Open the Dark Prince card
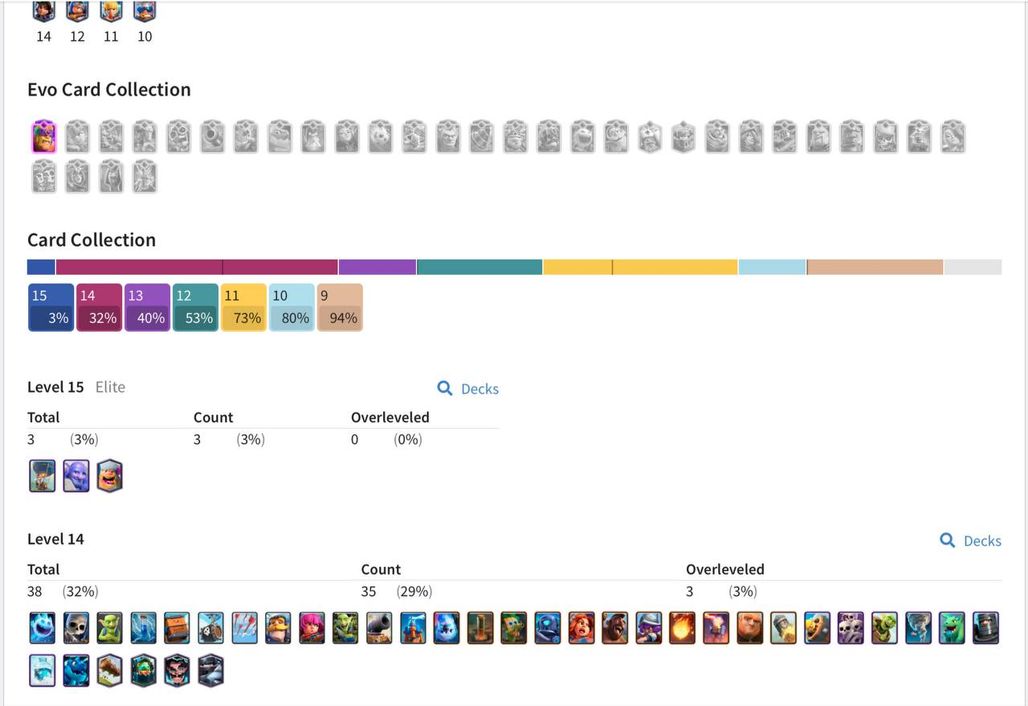The height and width of the screenshot is (706, 1028). tap(985, 627)
